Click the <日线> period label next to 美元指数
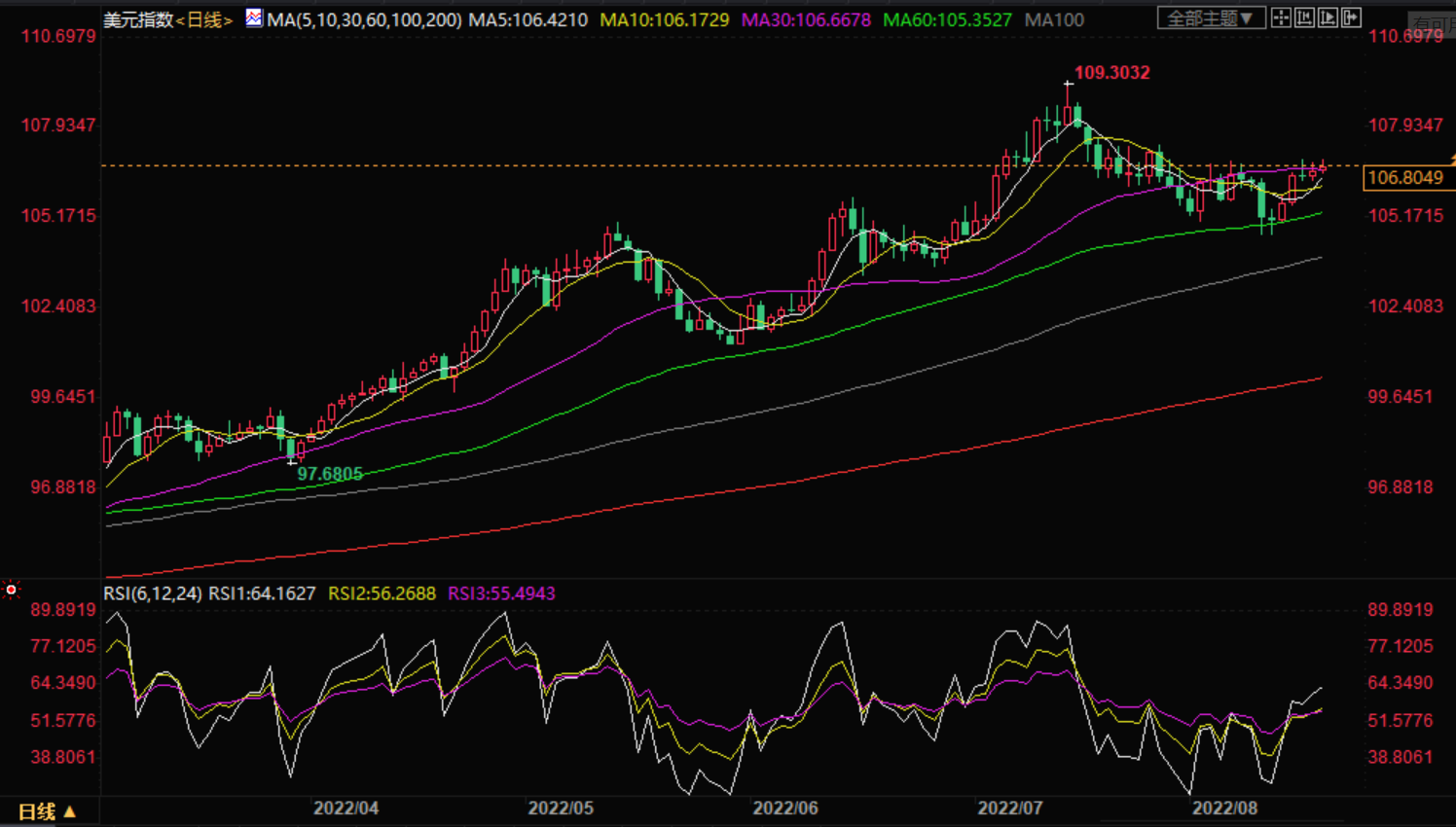Viewport: 1456px width, 827px height. coord(203,19)
